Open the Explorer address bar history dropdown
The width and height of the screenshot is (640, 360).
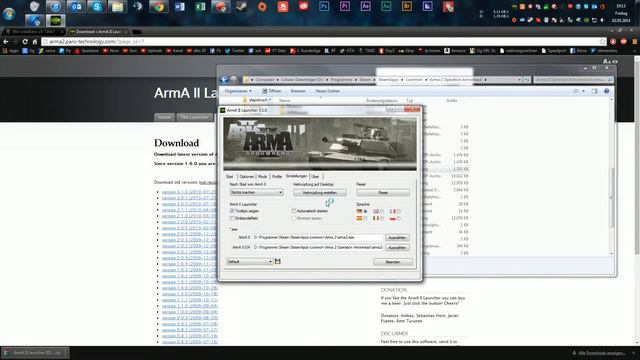click(x=519, y=80)
